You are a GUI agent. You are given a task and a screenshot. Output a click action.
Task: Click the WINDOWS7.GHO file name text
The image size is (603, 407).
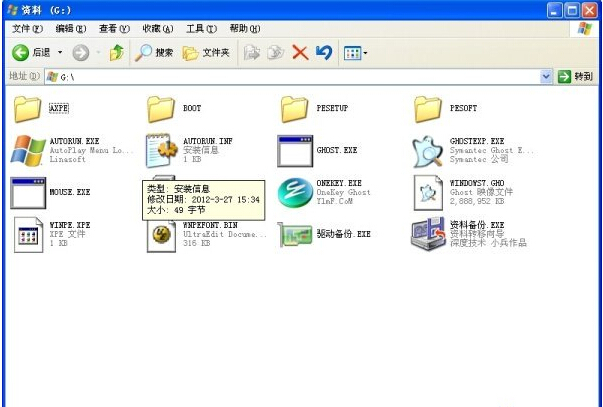[477, 183]
